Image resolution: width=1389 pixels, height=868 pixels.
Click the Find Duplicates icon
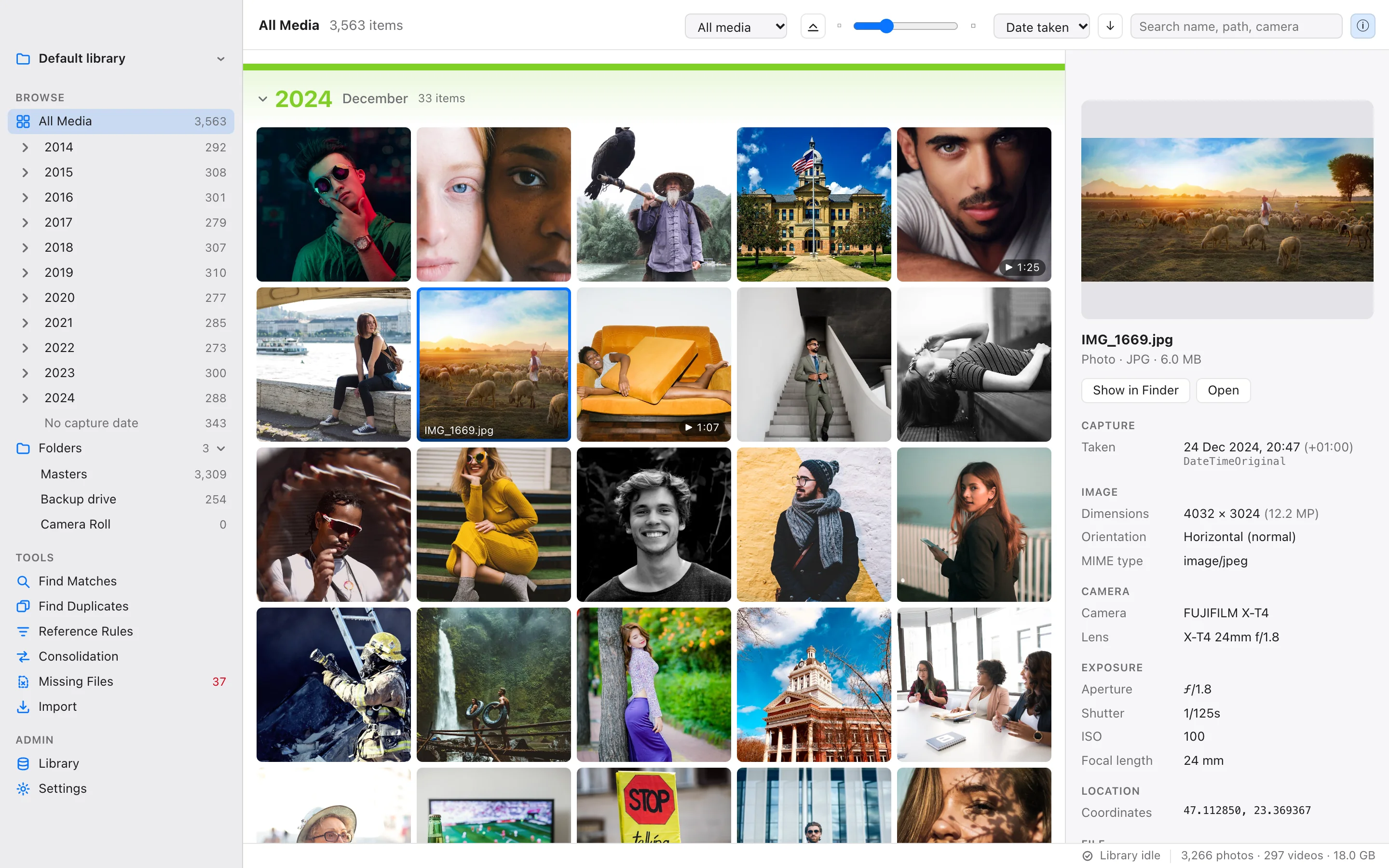(23, 606)
